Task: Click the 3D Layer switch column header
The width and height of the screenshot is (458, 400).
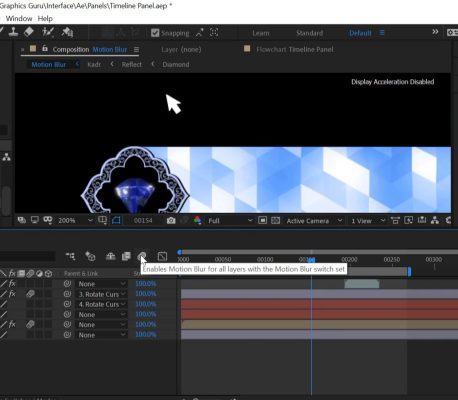Action: 49,274
